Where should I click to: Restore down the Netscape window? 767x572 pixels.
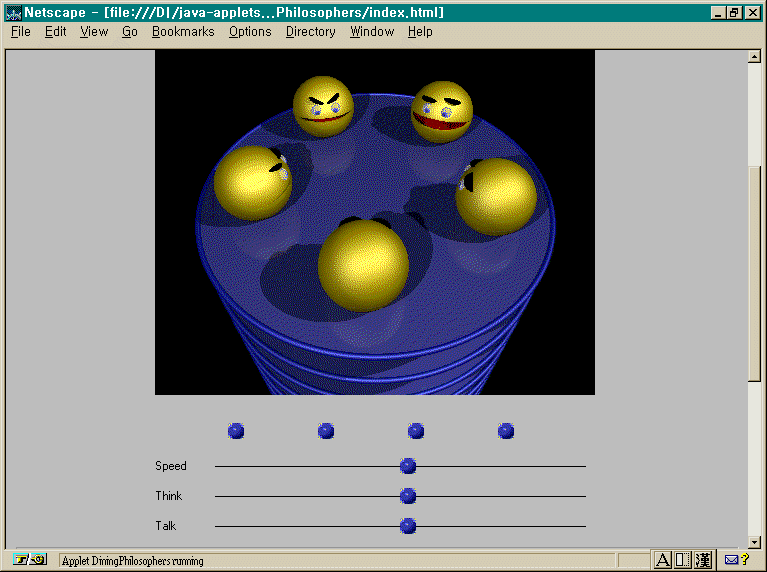coord(734,13)
